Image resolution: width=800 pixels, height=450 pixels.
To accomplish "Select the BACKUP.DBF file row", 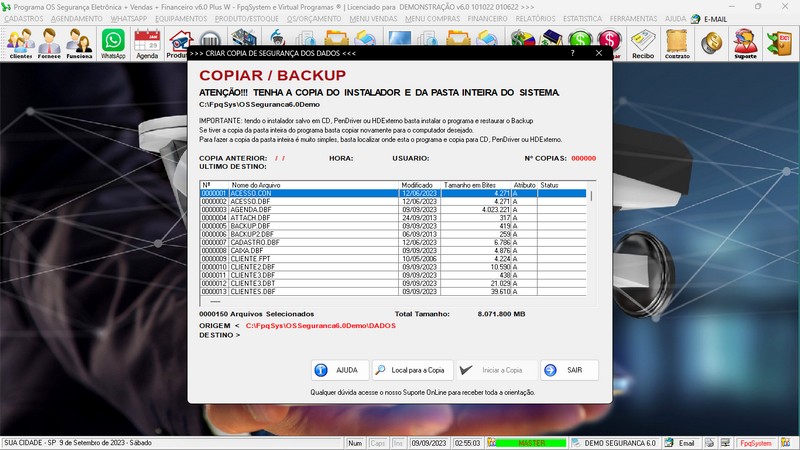I will 393,226.
